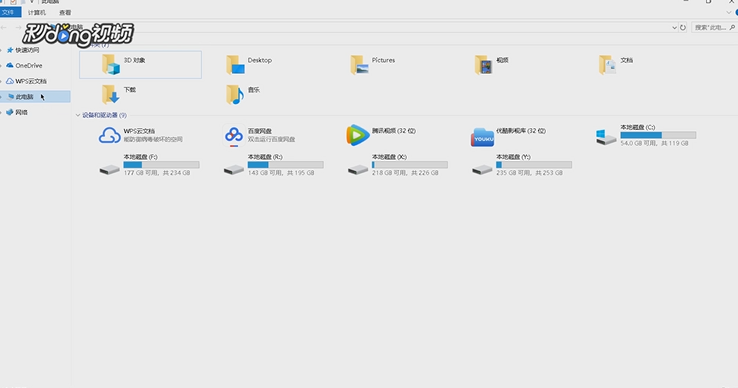Select the 本地磁盘 (X:) drive icon
Image resolution: width=738 pixels, height=388 pixels.
pos(358,169)
